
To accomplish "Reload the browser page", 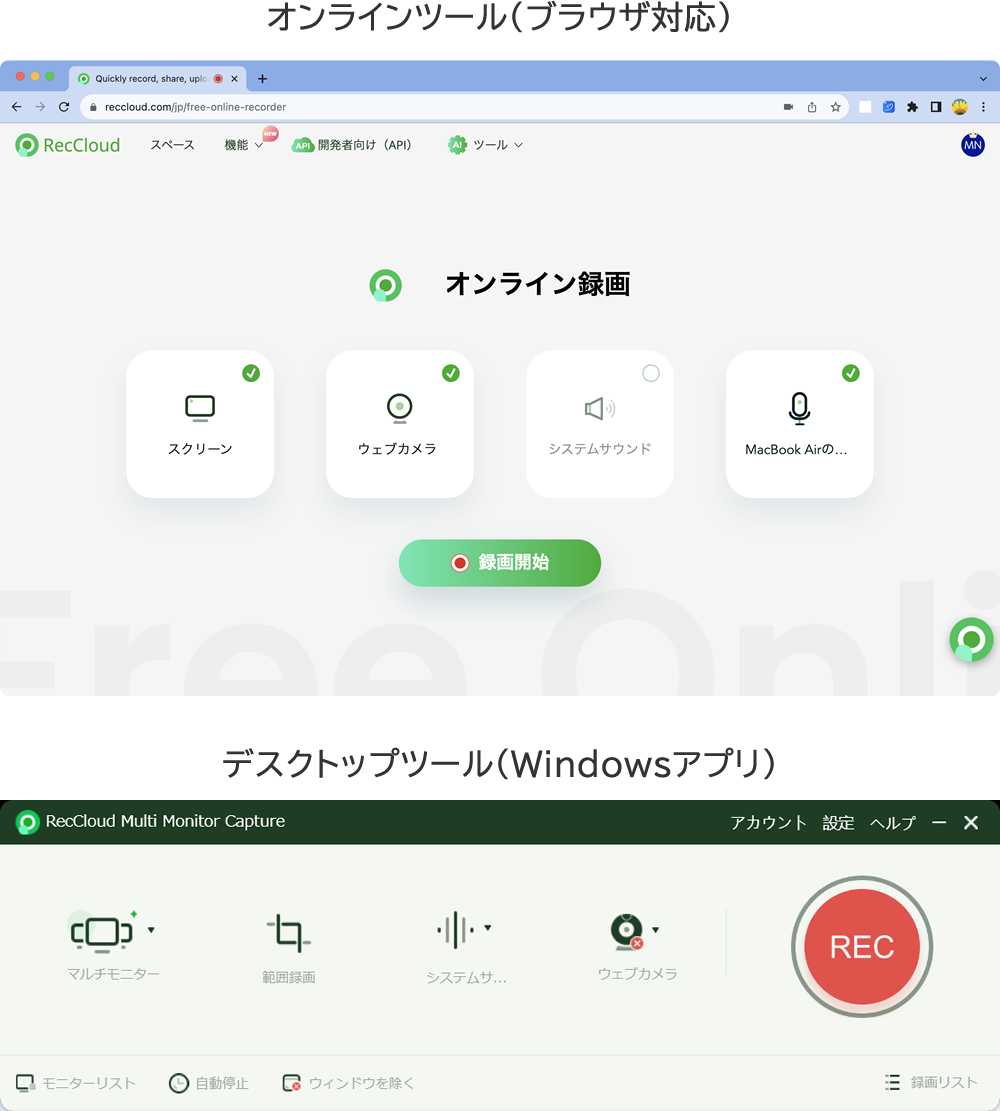I will coord(64,107).
